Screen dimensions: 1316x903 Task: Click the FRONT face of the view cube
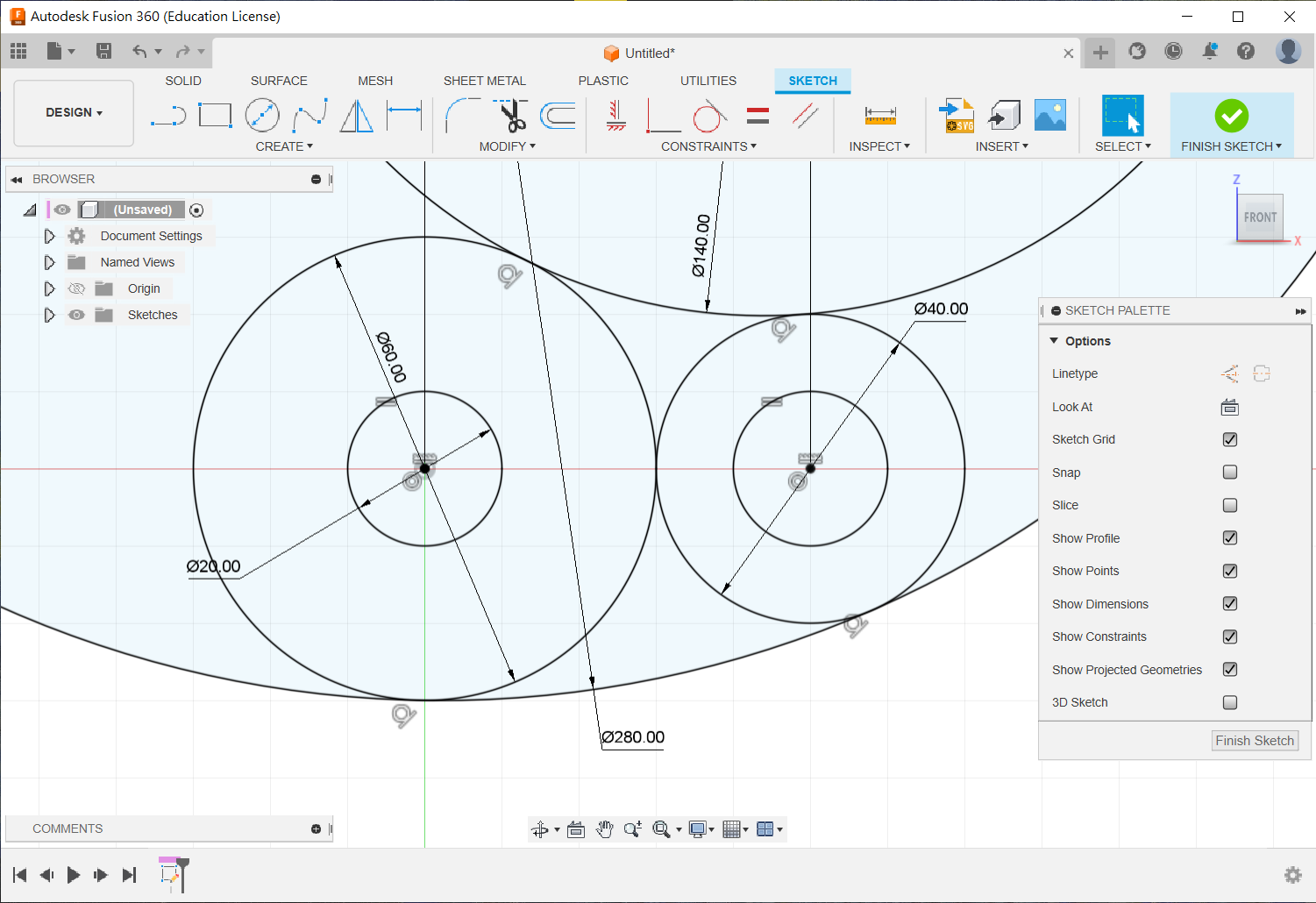coord(1260,217)
